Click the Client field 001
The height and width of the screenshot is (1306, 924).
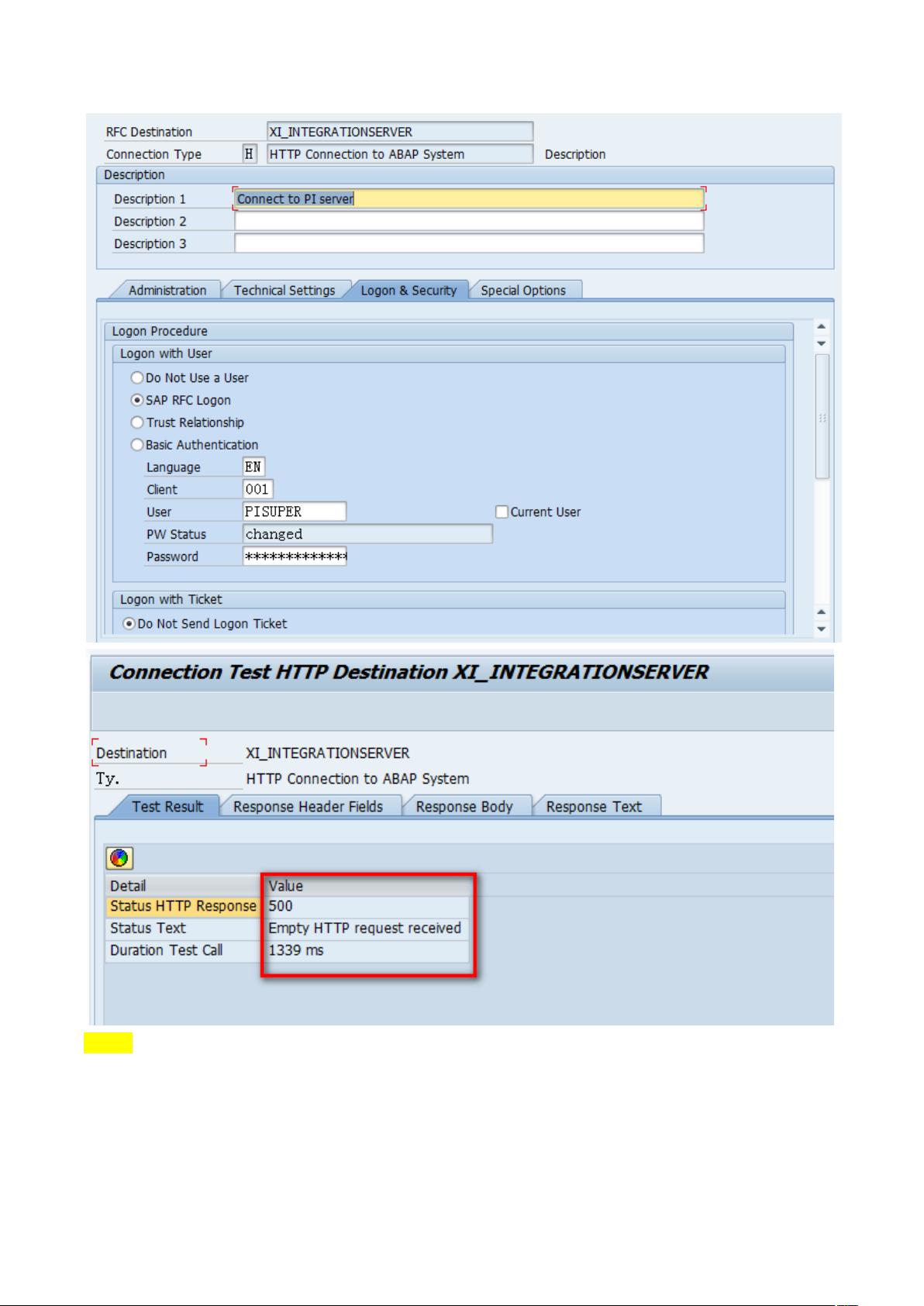[257, 489]
